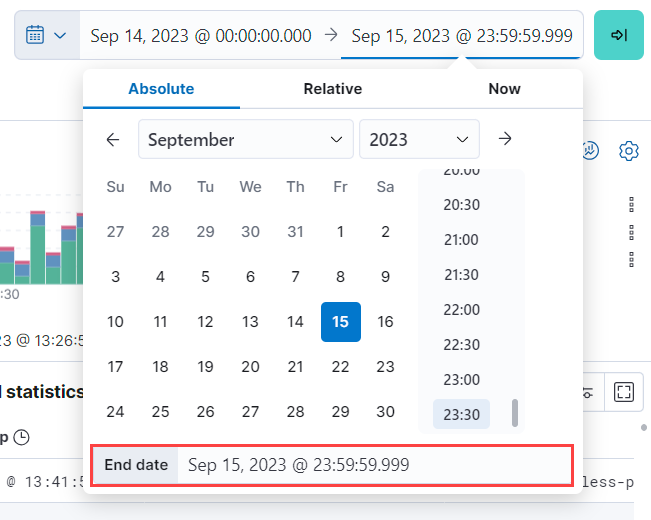Screen dimensions: 651x520
Task: Pick the 22:00 time option
Action: pyautogui.click(x=461, y=309)
